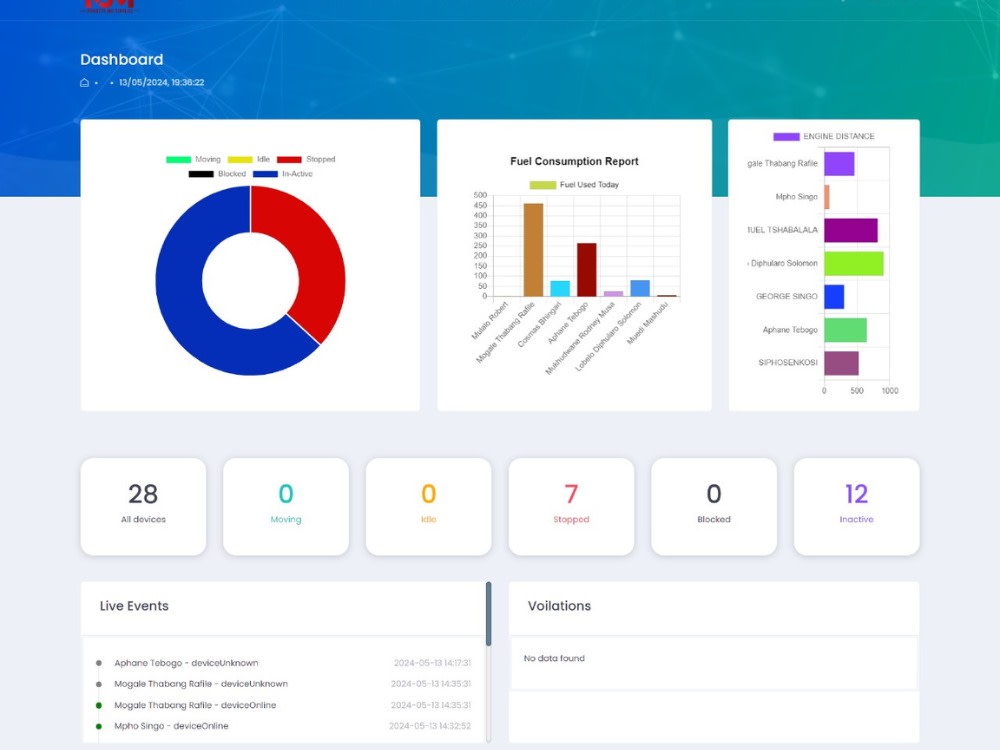Select event Mpho Singo - deviceOnline

coord(171,726)
